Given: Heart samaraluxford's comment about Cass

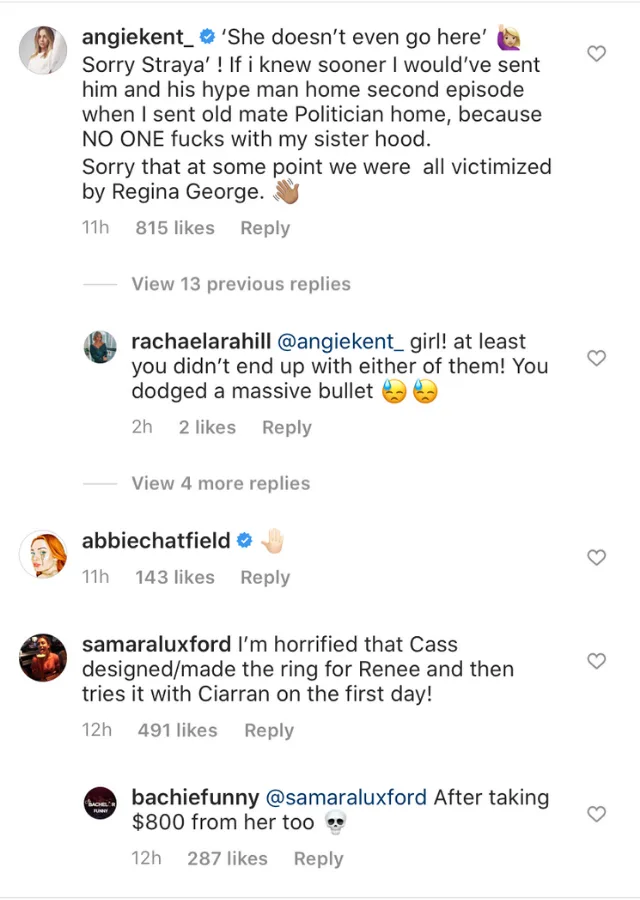Looking at the screenshot, I should pyautogui.click(x=597, y=661).
